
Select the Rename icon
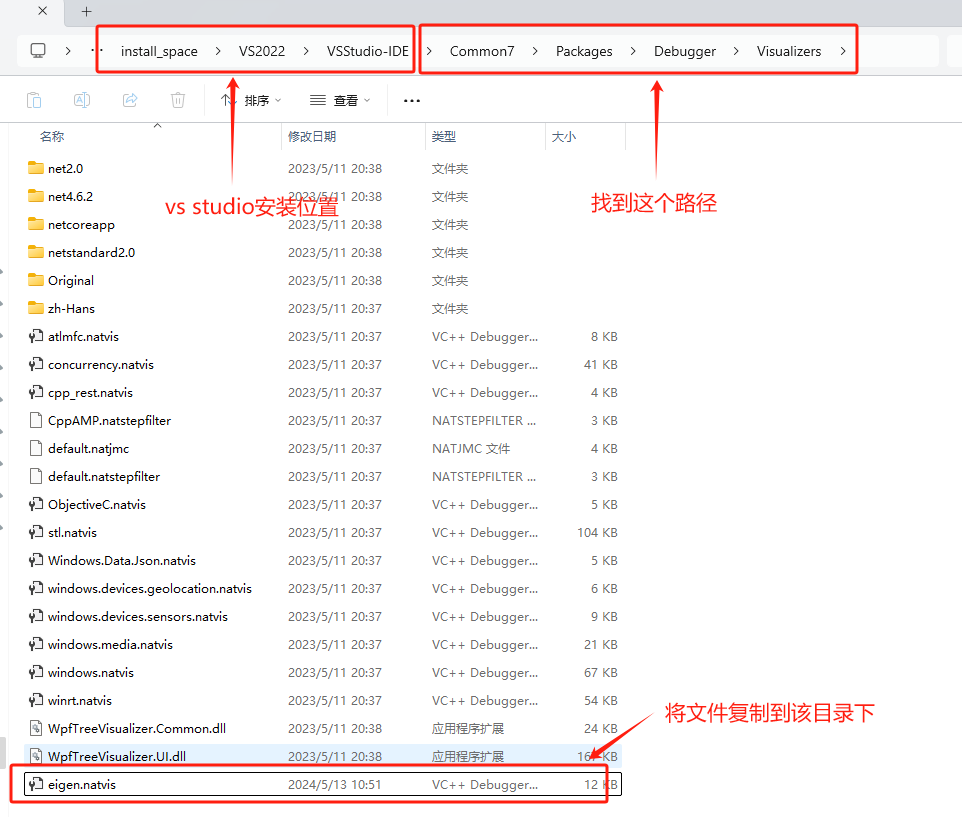(82, 99)
